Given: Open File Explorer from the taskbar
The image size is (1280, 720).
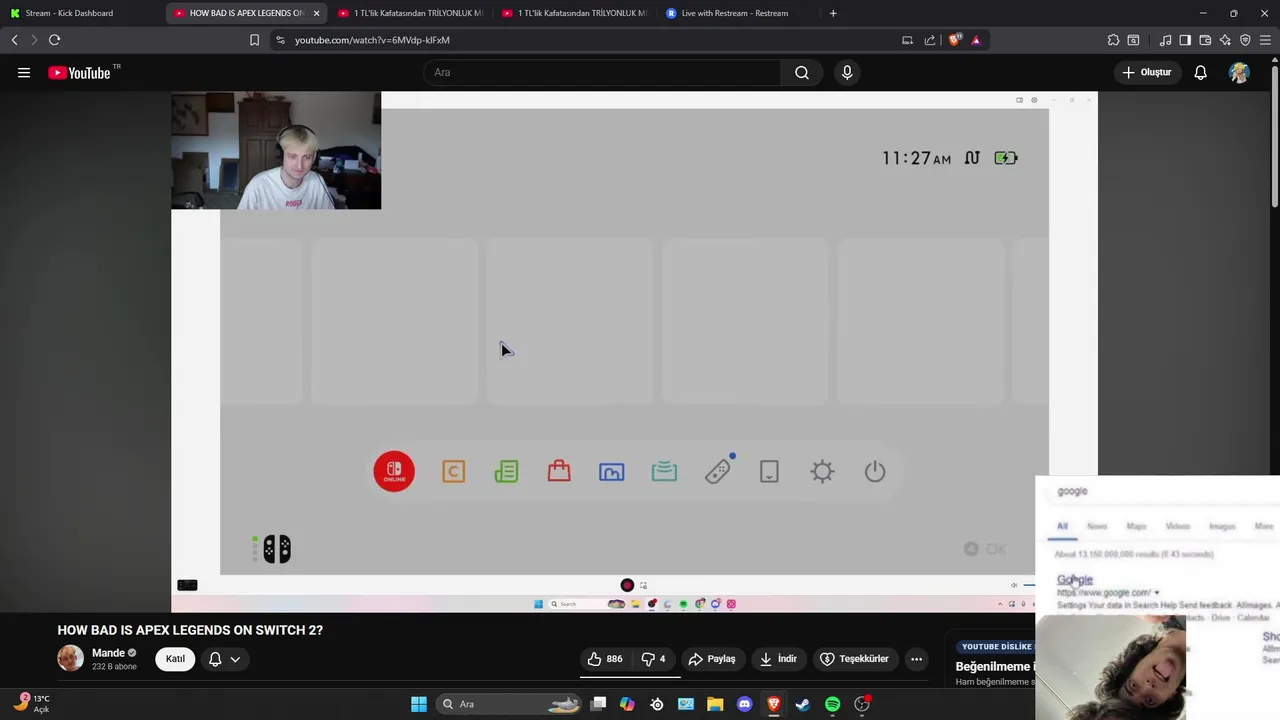Looking at the screenshot, I should click(x=715, y=704).
